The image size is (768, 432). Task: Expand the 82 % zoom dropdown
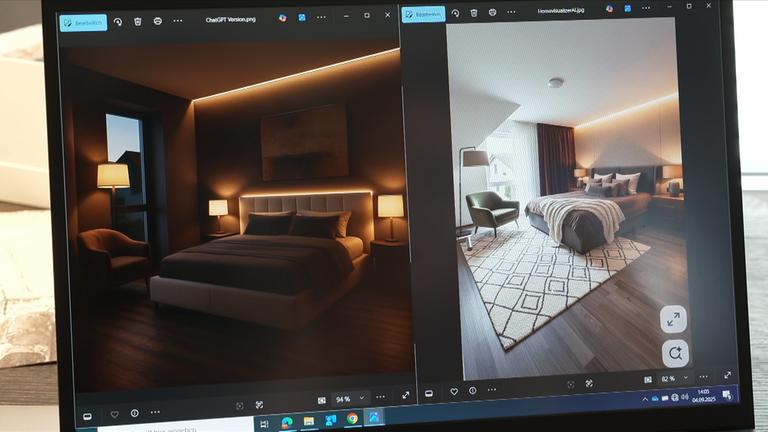click(x=686, y=379)
